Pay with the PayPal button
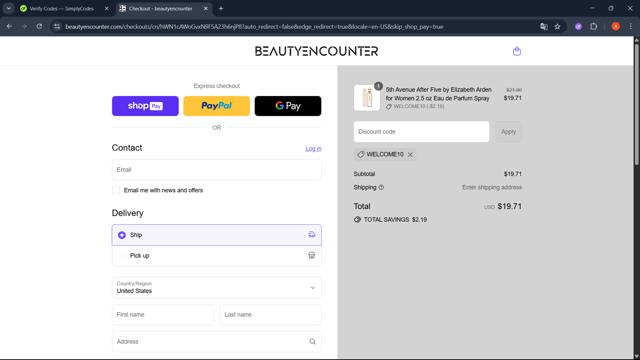The width and height of the screenshot is (640, 360). [x=216, y=106]
